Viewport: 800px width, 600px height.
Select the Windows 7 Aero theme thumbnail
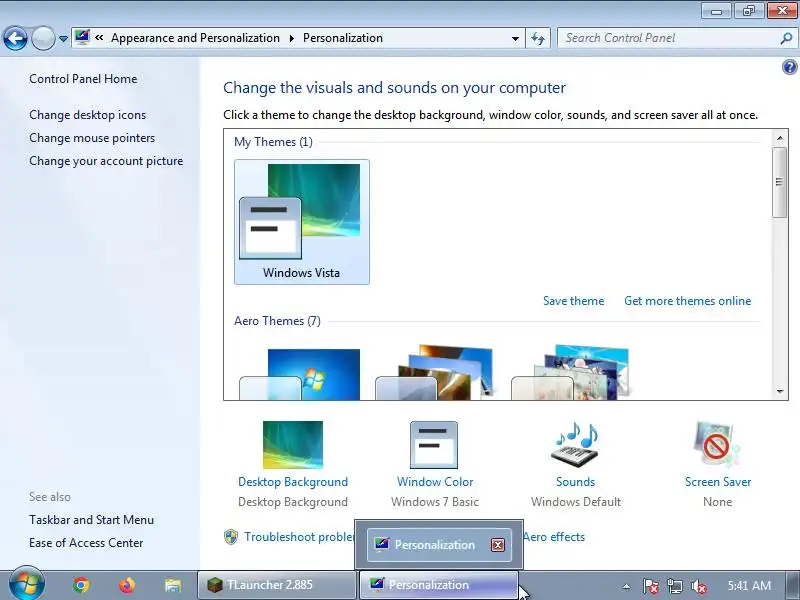click(x=300, y=374)
